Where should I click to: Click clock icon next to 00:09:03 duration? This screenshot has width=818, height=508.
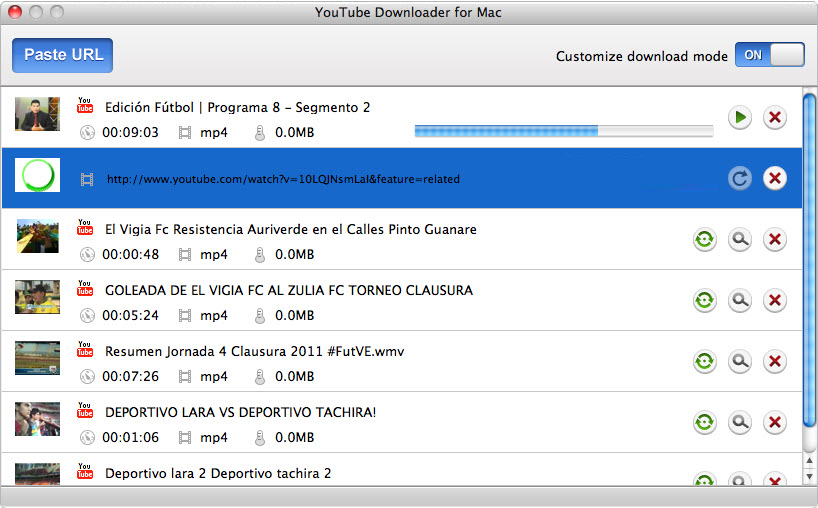pos(87,132)
